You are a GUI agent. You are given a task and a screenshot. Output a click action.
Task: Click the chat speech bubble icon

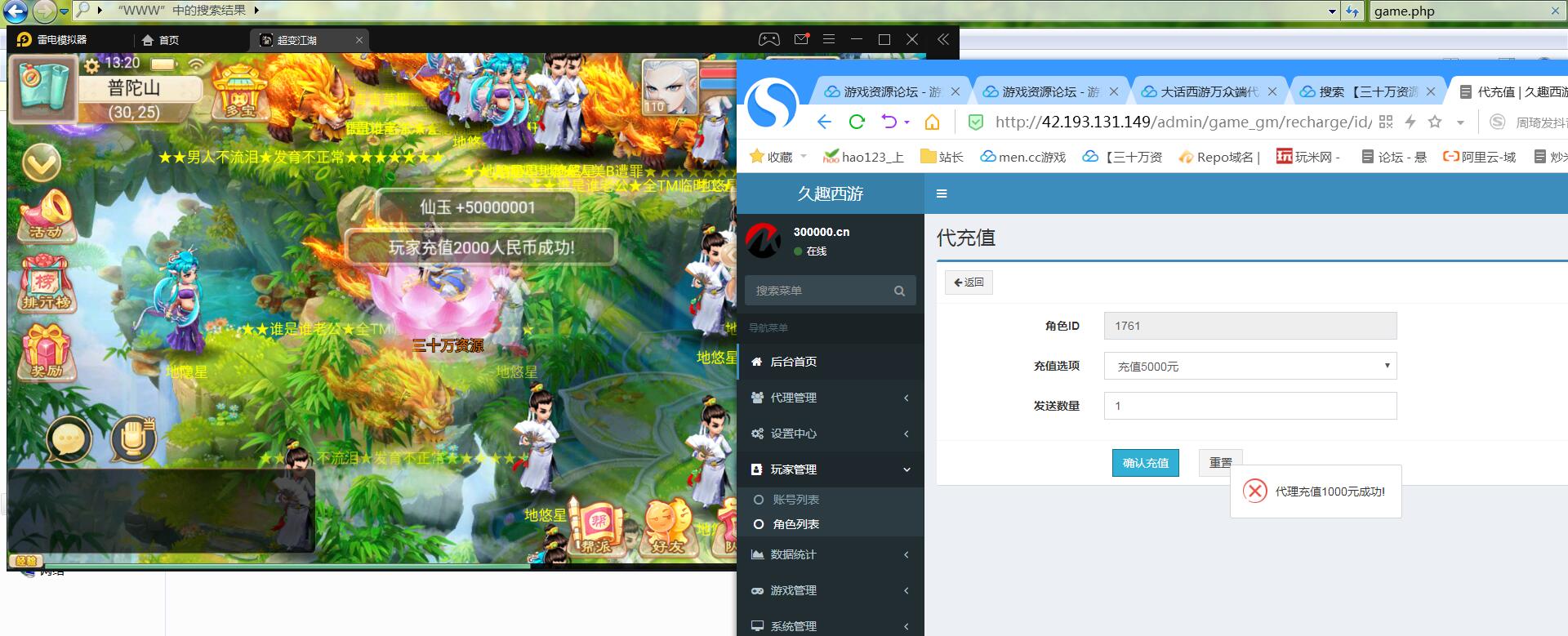69,440
